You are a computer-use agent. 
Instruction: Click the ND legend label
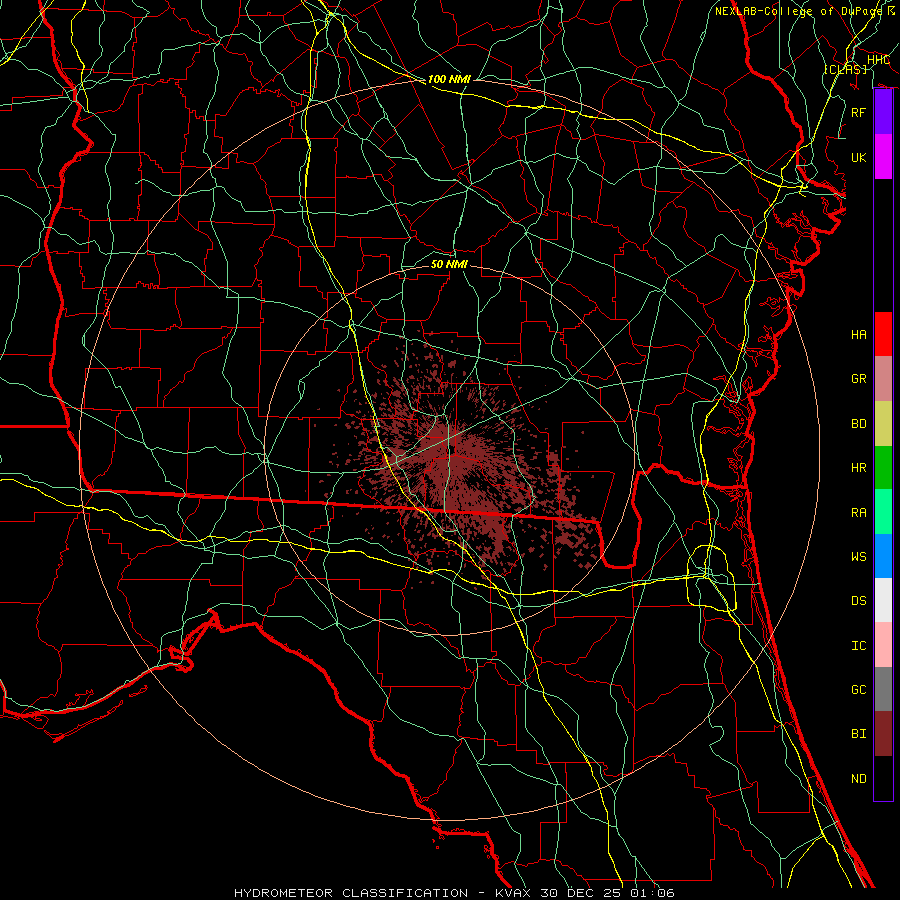(x=858, y=779)
